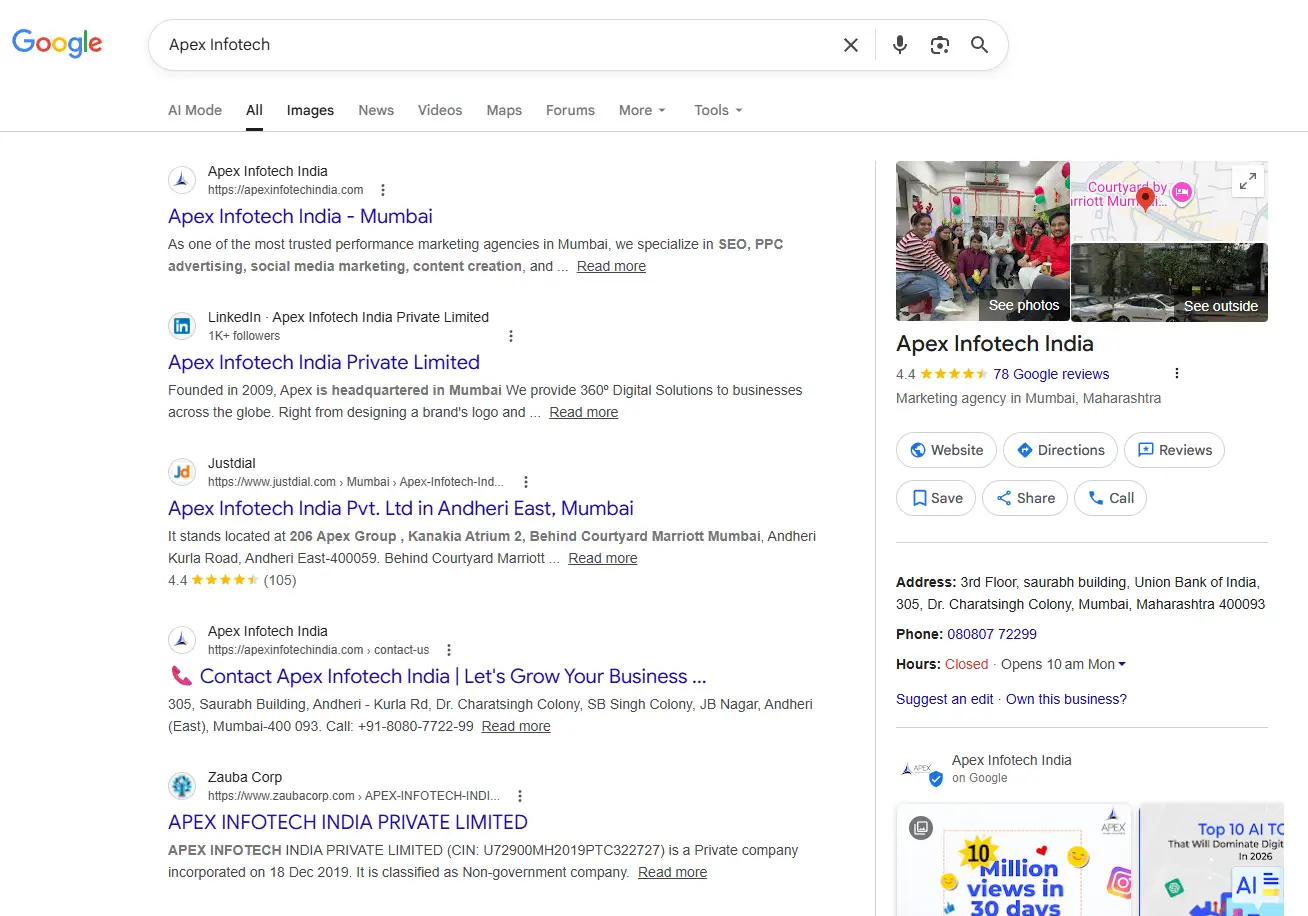Switch to the Images tab

[x=310, y=110]
